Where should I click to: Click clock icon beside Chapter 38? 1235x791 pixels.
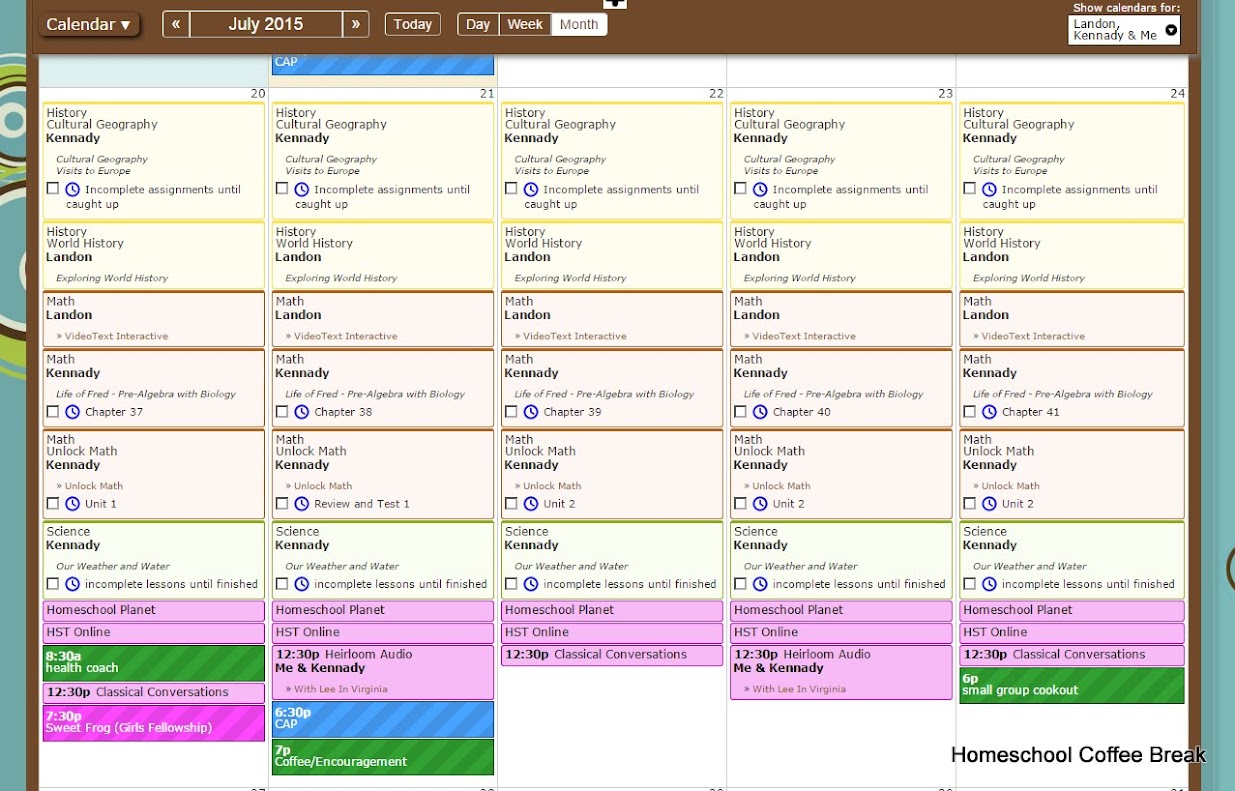point(302,412)
